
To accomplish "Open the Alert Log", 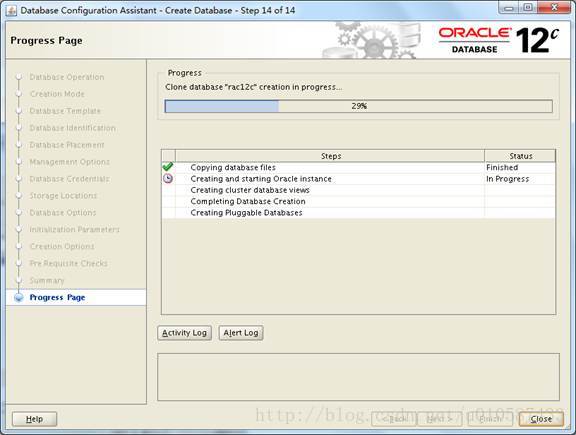I will click(241, 333).
